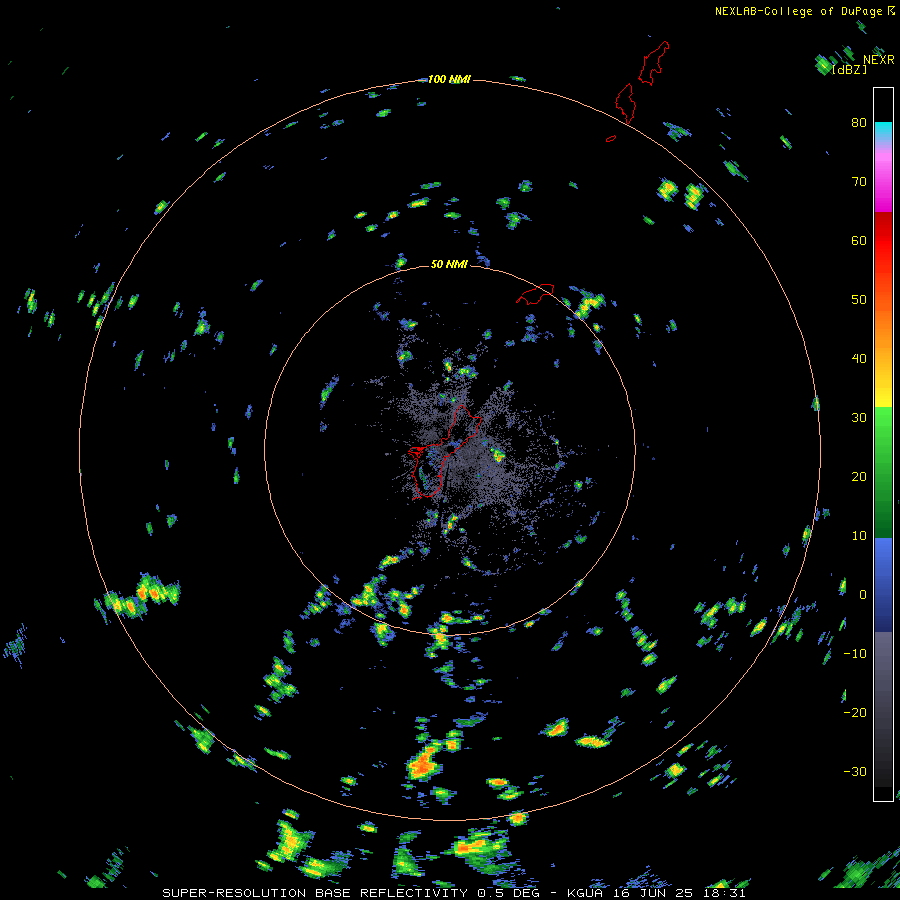Image resolution: width=900 pixels, height=900 pixels.
Task: Click the 60 value on the dBZ scale
Action: (x=859, y=240)
